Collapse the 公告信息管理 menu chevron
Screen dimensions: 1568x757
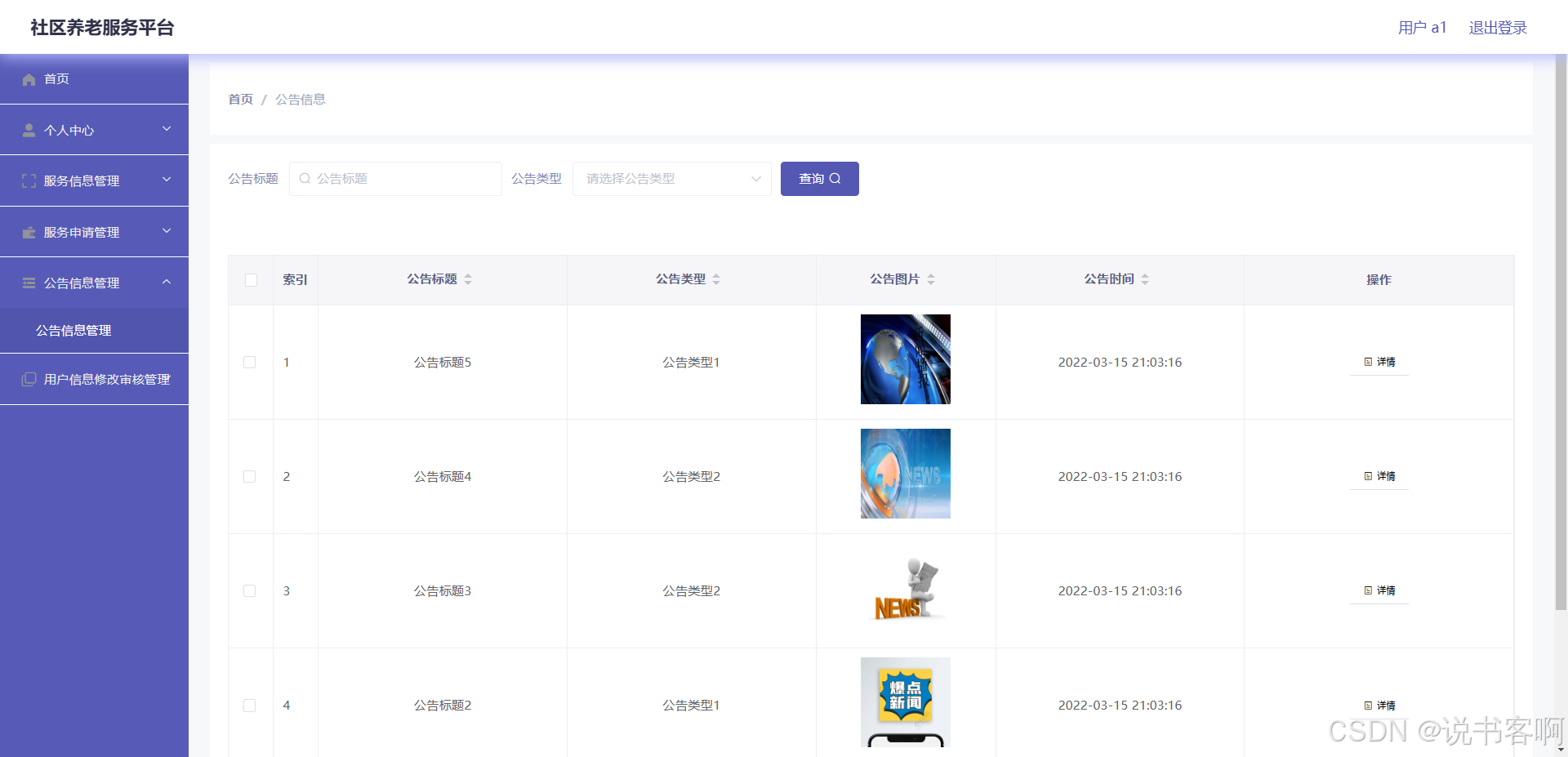167,283
